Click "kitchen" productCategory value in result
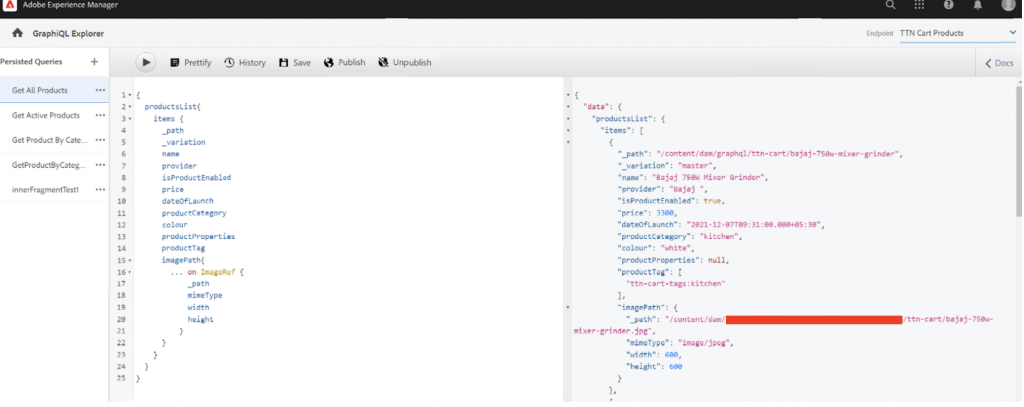 tap(720, 236)
